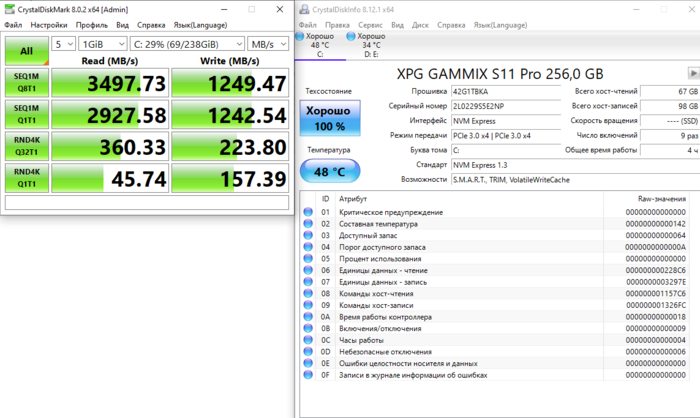
Task: Click the CrystalDiskInfo title bar icon
Action: pos(304,9)
